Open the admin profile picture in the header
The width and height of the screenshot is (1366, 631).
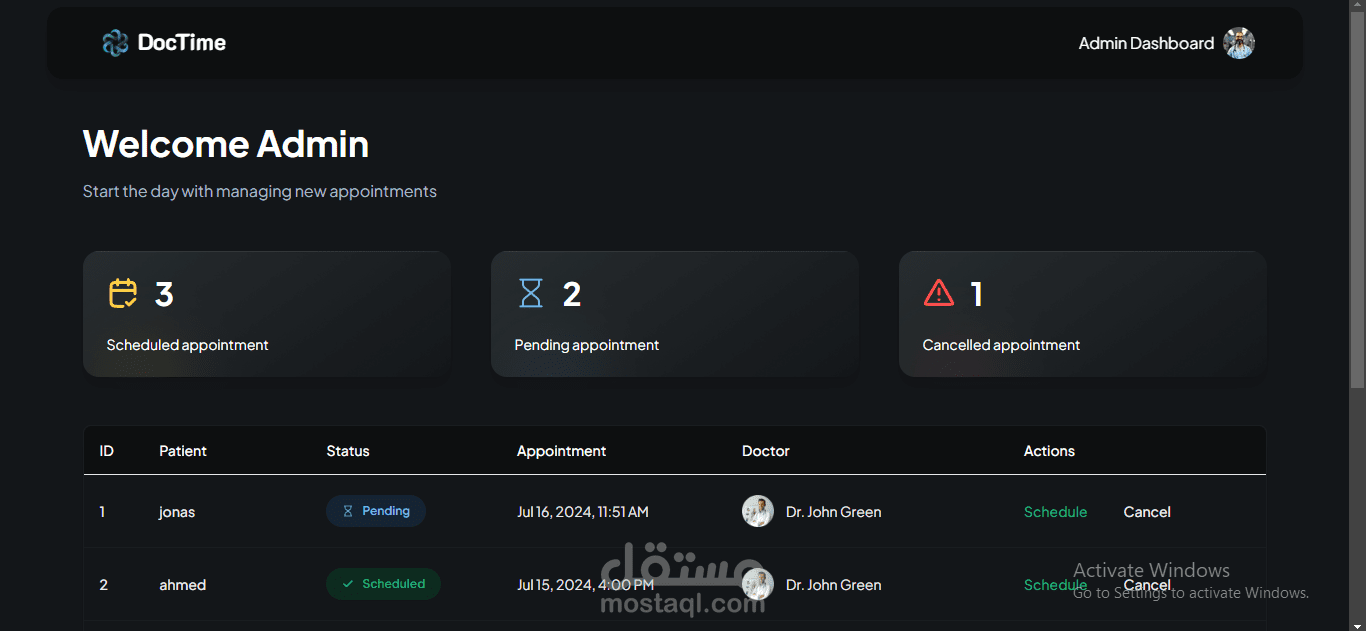click(1239, 42)
